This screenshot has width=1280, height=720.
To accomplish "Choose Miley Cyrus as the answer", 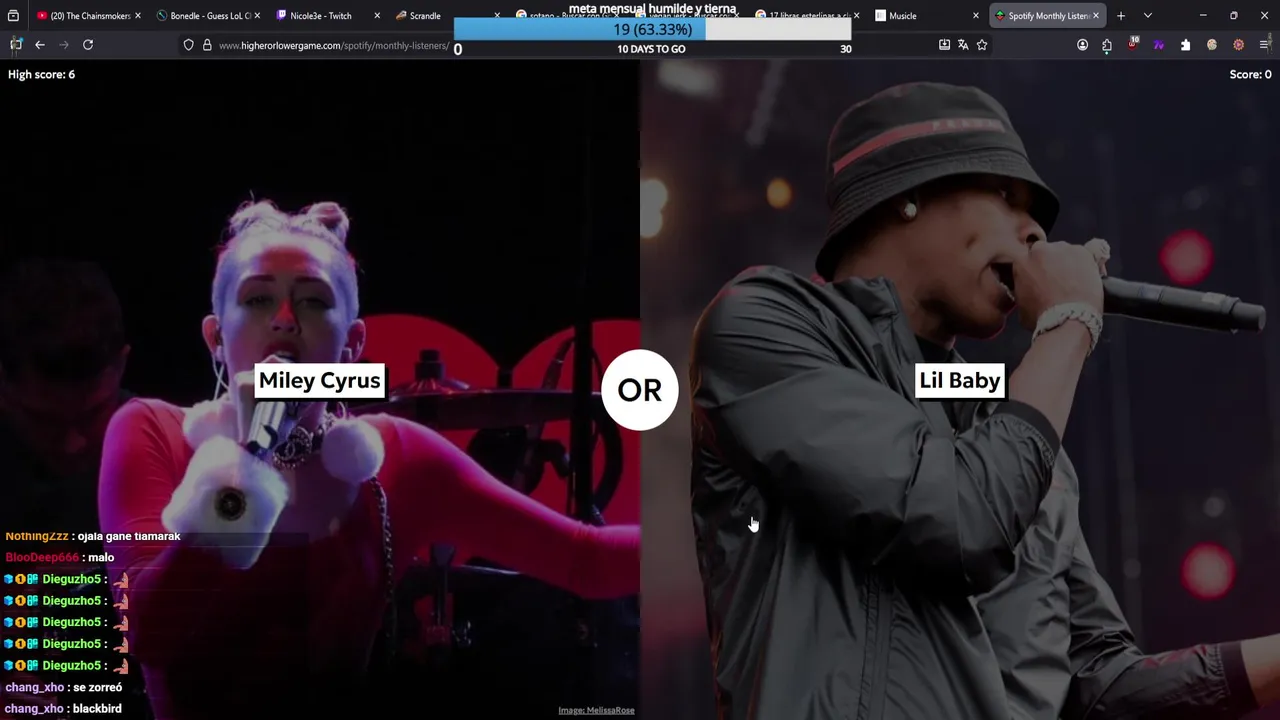I will coord(320,380).
